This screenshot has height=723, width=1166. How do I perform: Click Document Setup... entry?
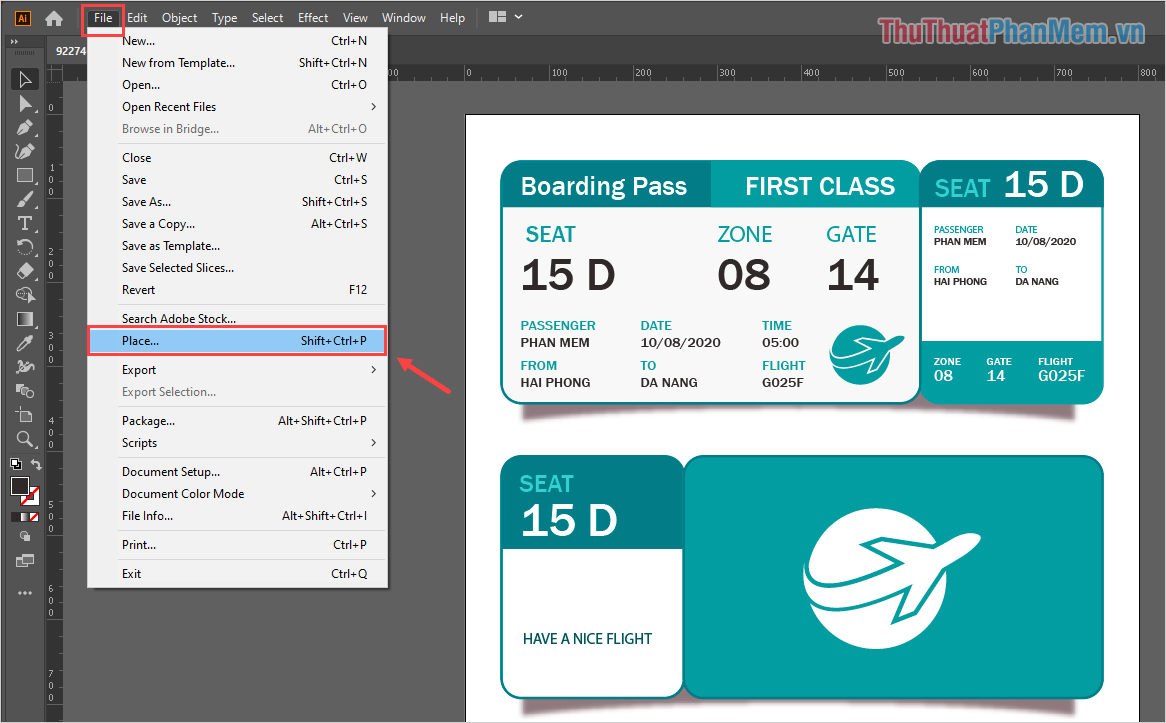point(171,472)
